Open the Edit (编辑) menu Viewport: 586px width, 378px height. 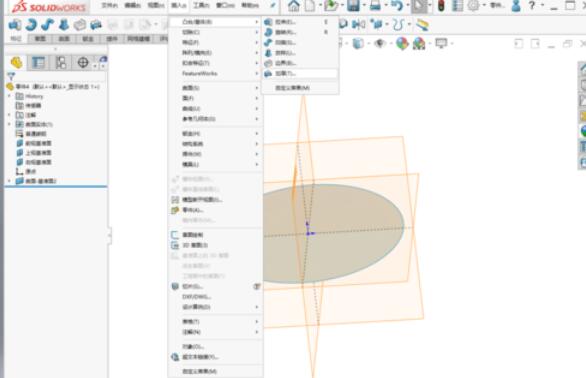click(x=132, y=6)
